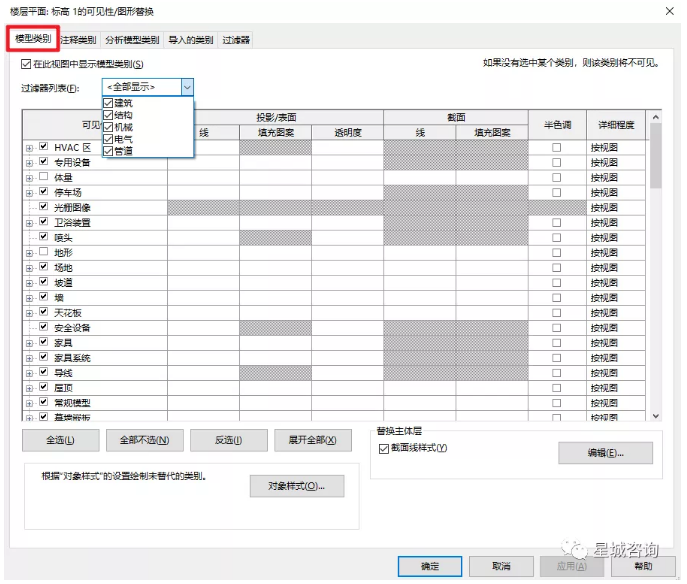Open the 注释类别 tab
687x584 pixels.
tap(78, 40)
